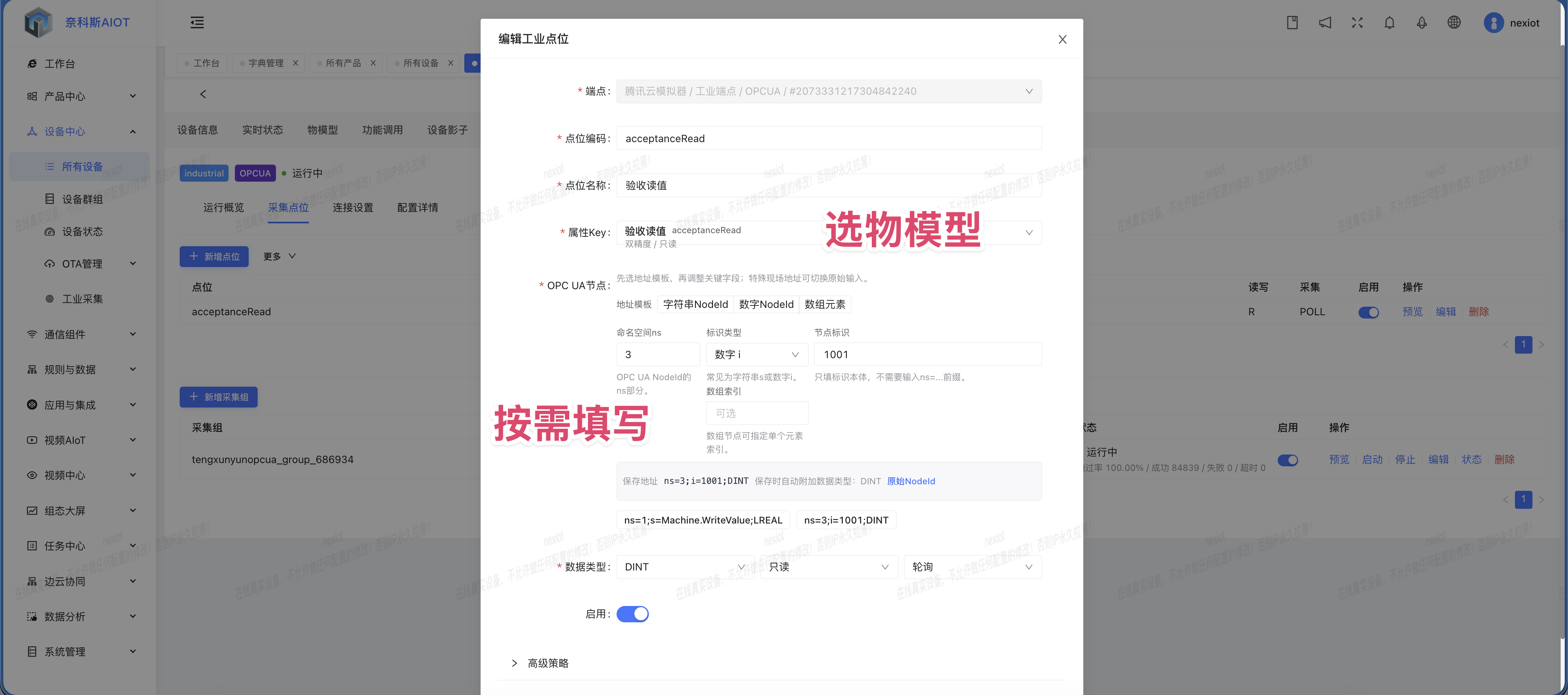Select the 字符串NodeId address template

point(696,304)
